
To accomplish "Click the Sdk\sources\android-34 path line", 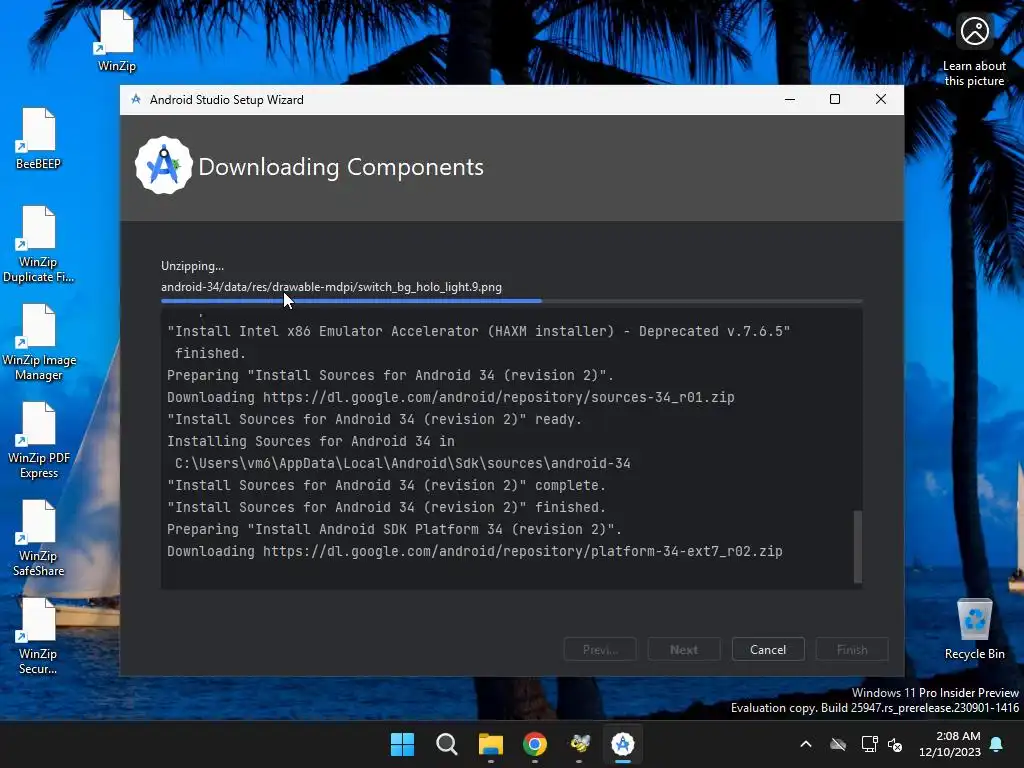I will [x=402, y=463].
